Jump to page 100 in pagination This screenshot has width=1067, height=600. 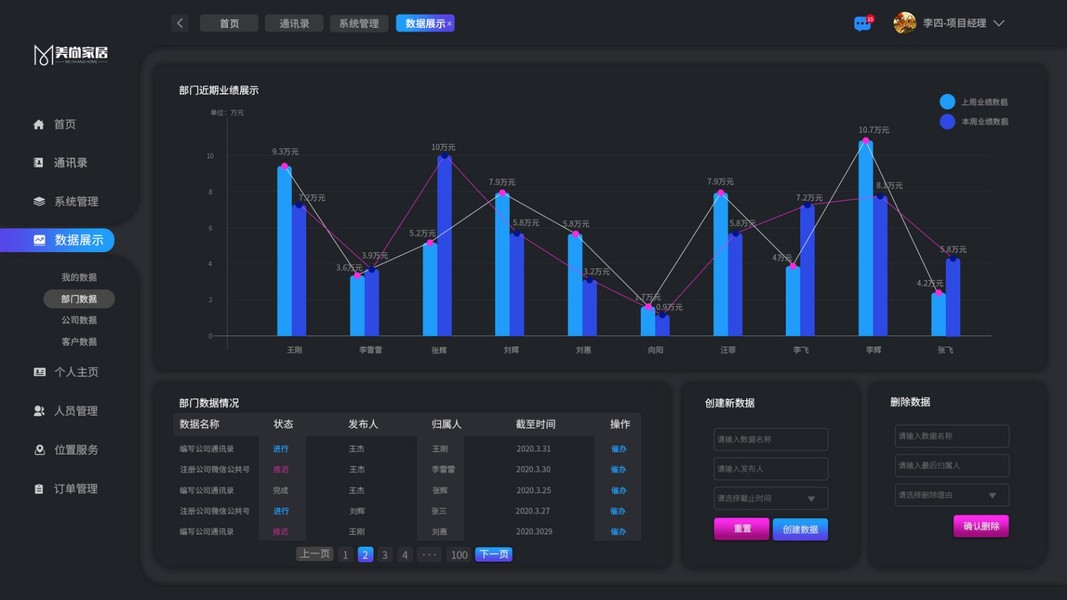(459, 554)
